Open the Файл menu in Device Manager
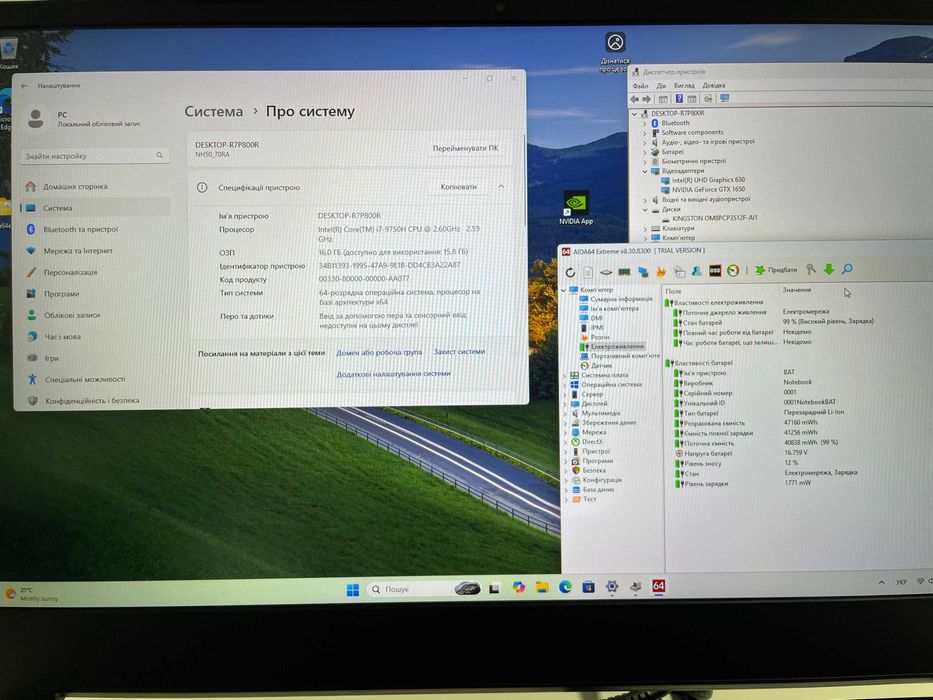This screenshot has width=933, height=700. coord(641,86)
